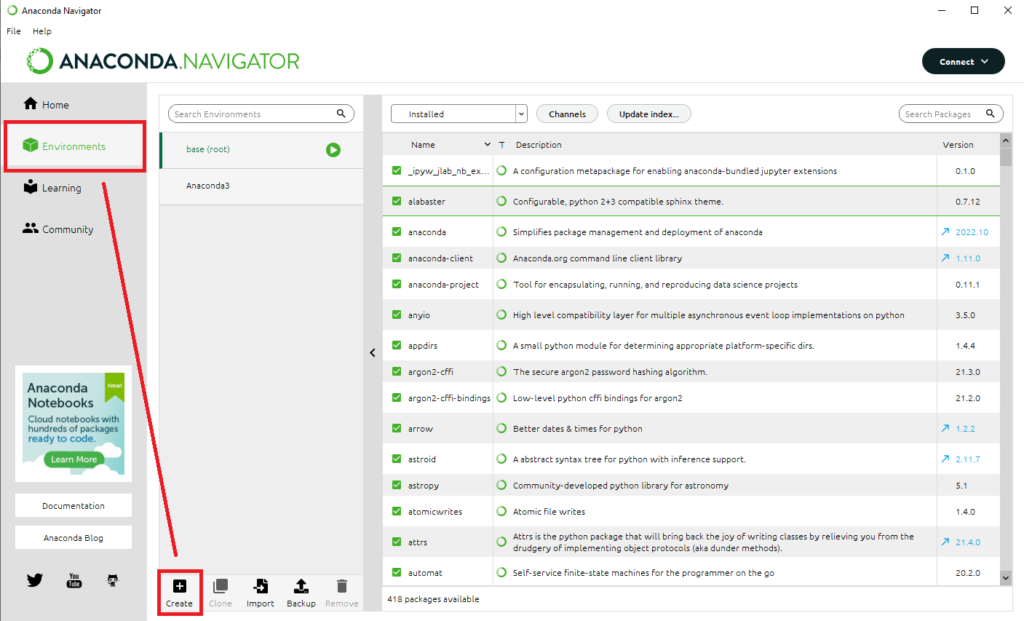Click the Backup environment icon
The width and height of the screenshot is (1024, 621).
pyautogui.click(x=301, y=586)
